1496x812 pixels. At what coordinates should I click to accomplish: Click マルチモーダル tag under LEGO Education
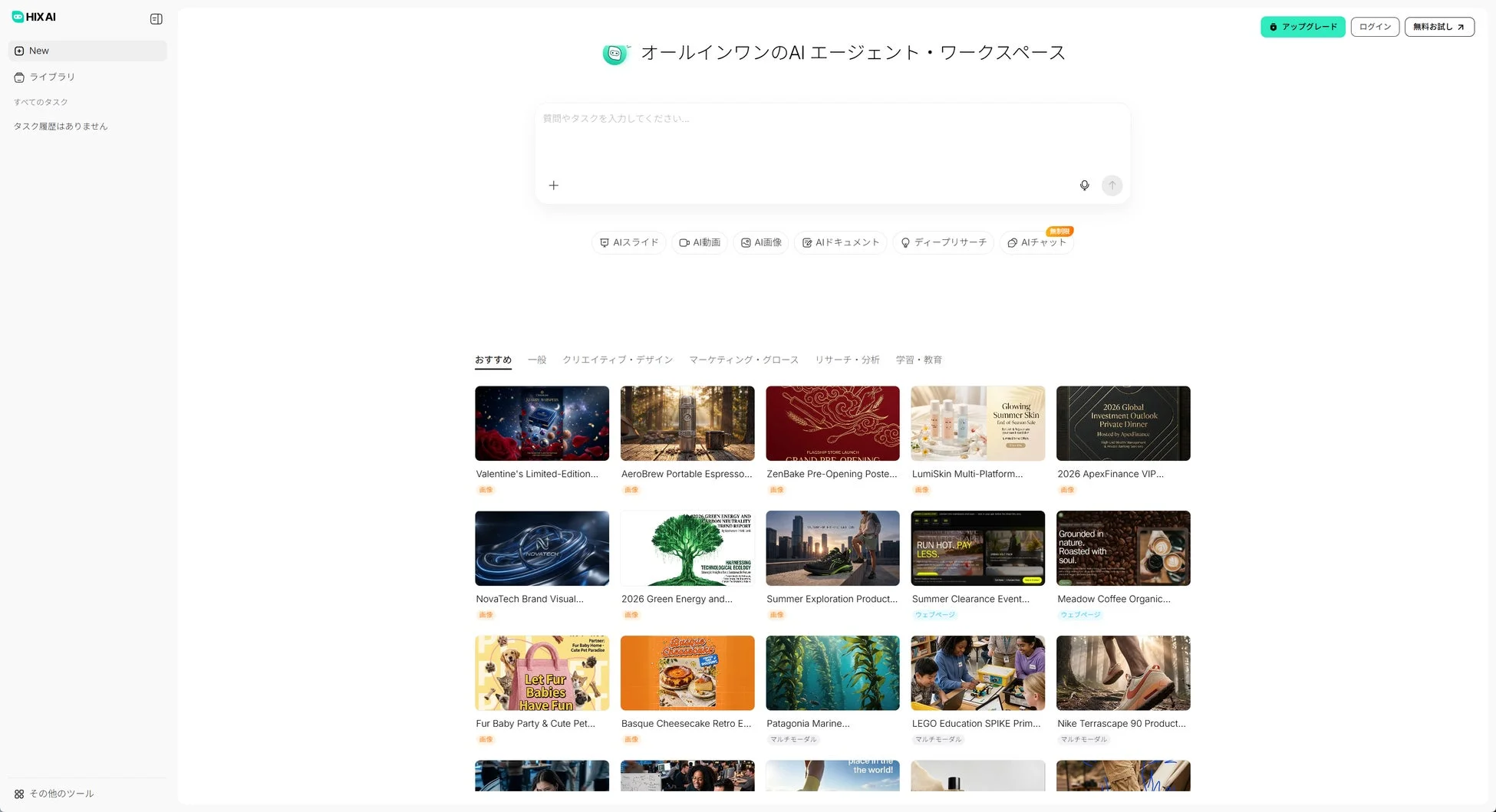click(x=937, y=740)
